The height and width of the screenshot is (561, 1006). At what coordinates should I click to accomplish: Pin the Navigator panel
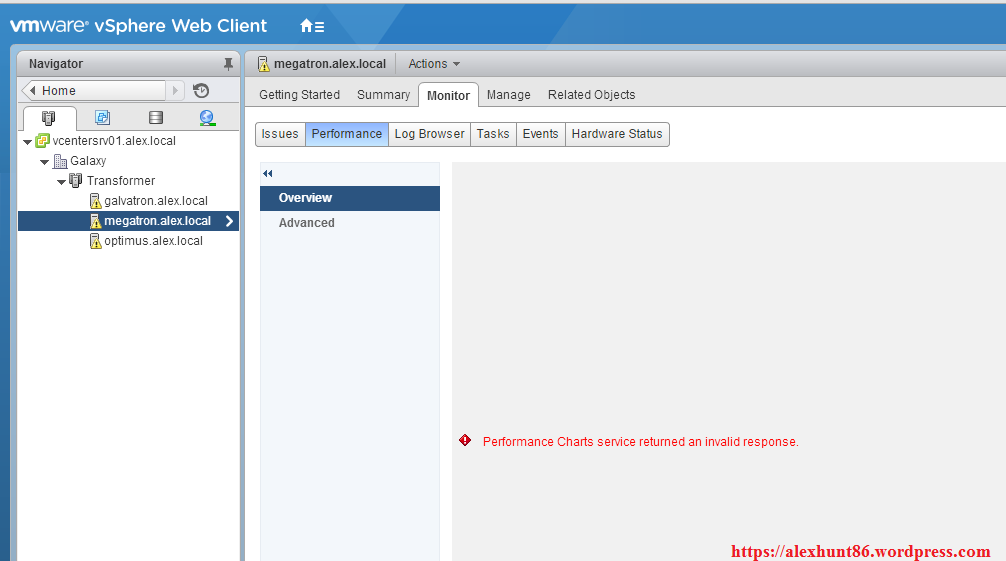(228, 64)
